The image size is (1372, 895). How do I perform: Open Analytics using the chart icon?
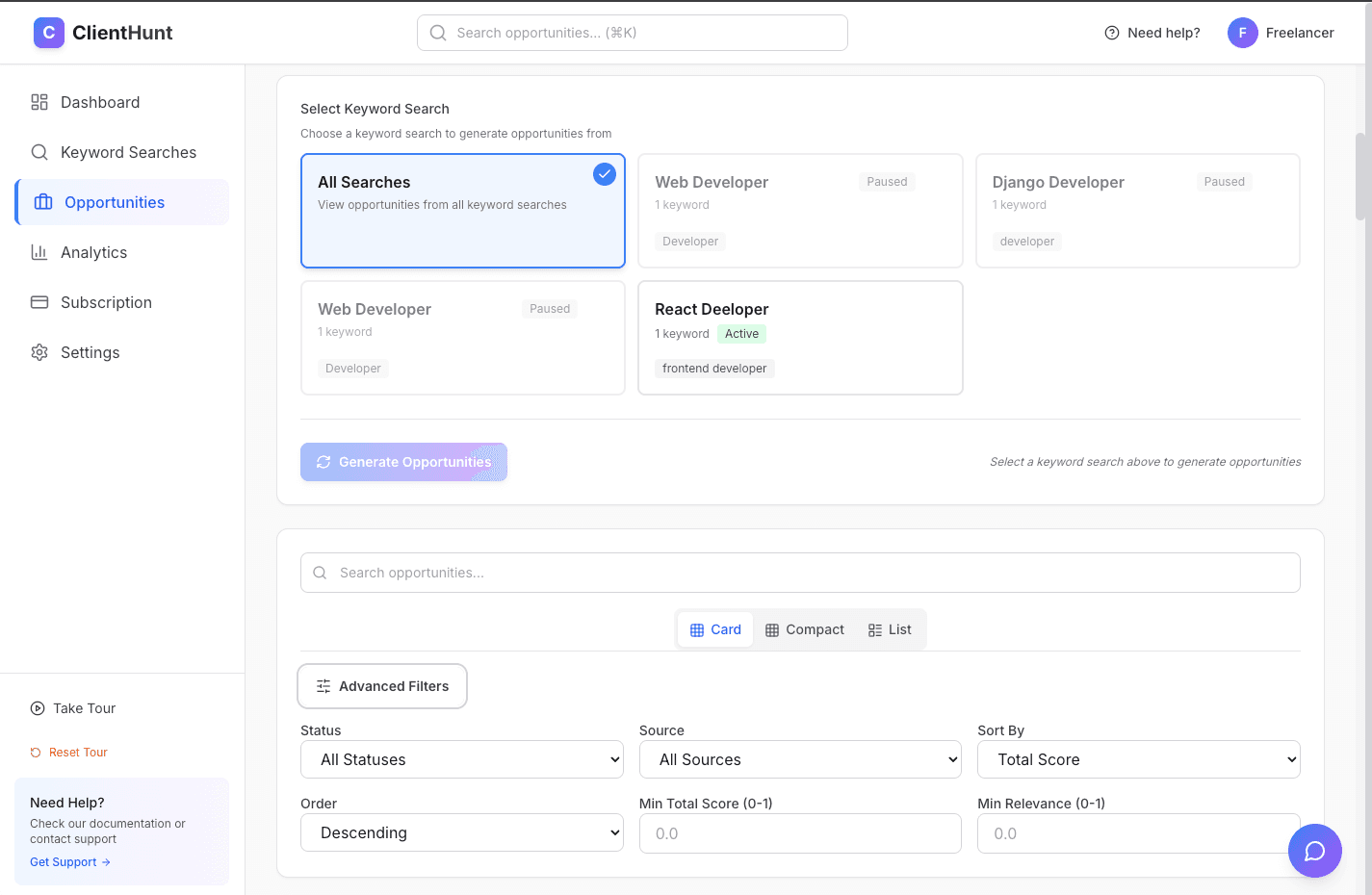coord(39,252)
